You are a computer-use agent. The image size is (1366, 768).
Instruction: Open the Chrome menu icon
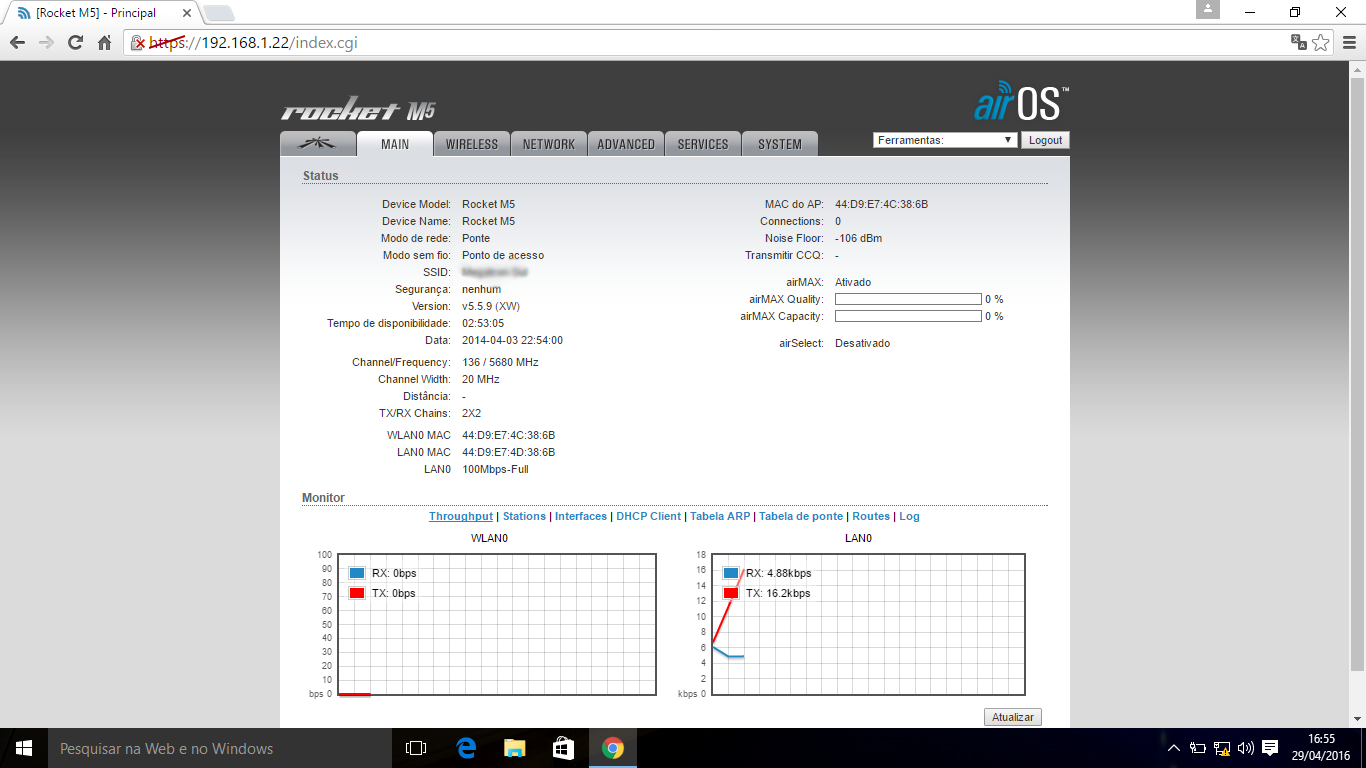pyautogui.click(x=1350, y=43)
